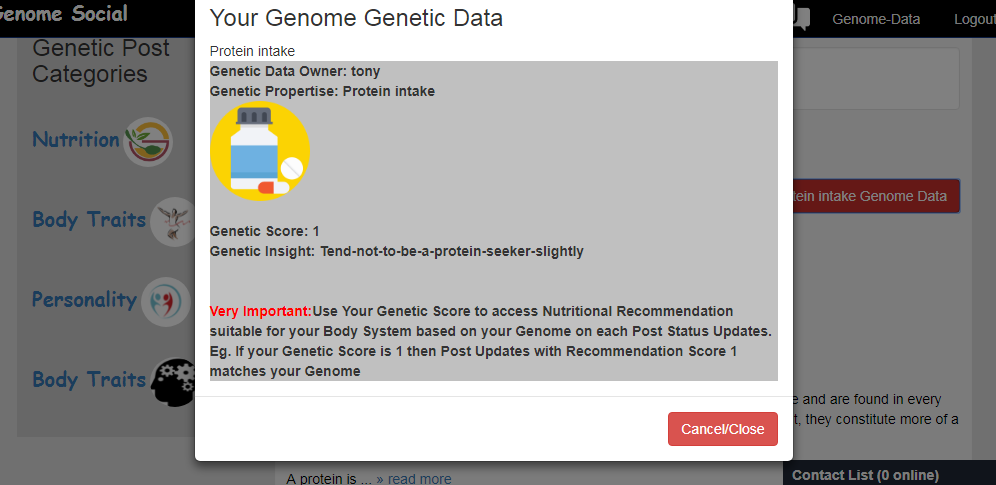Click Logout in the top navigation

point(974,19)
